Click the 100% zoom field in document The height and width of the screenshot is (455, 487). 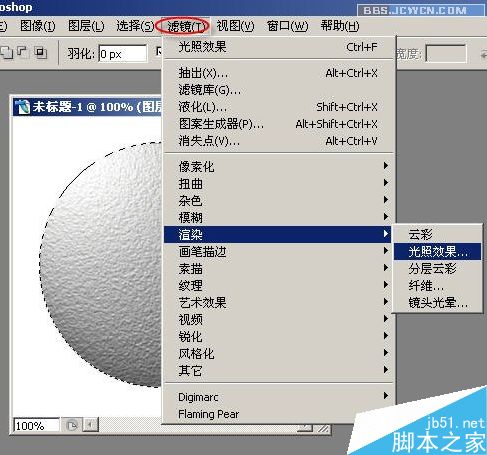[x=36, y=426]
